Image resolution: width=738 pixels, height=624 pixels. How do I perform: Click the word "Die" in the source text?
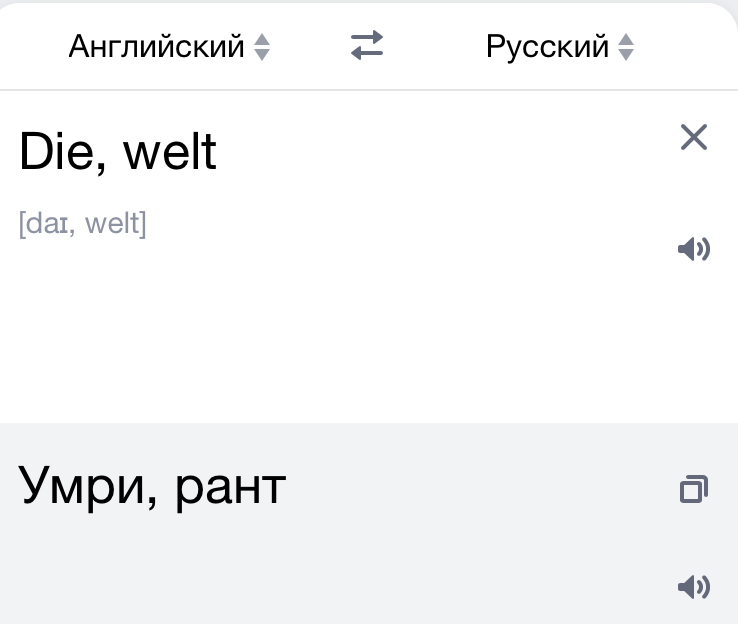[55, 152]
